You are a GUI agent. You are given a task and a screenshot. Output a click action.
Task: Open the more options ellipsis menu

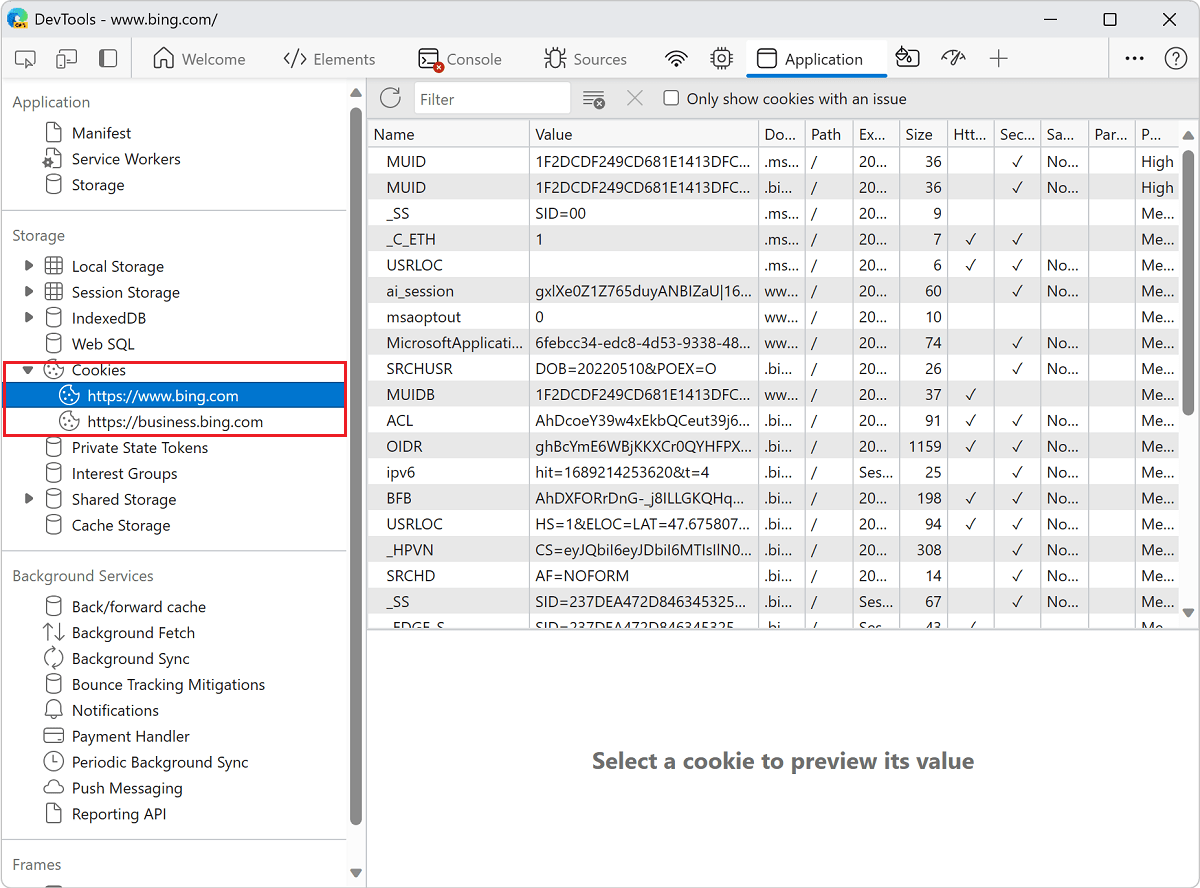pos(1134,59)
